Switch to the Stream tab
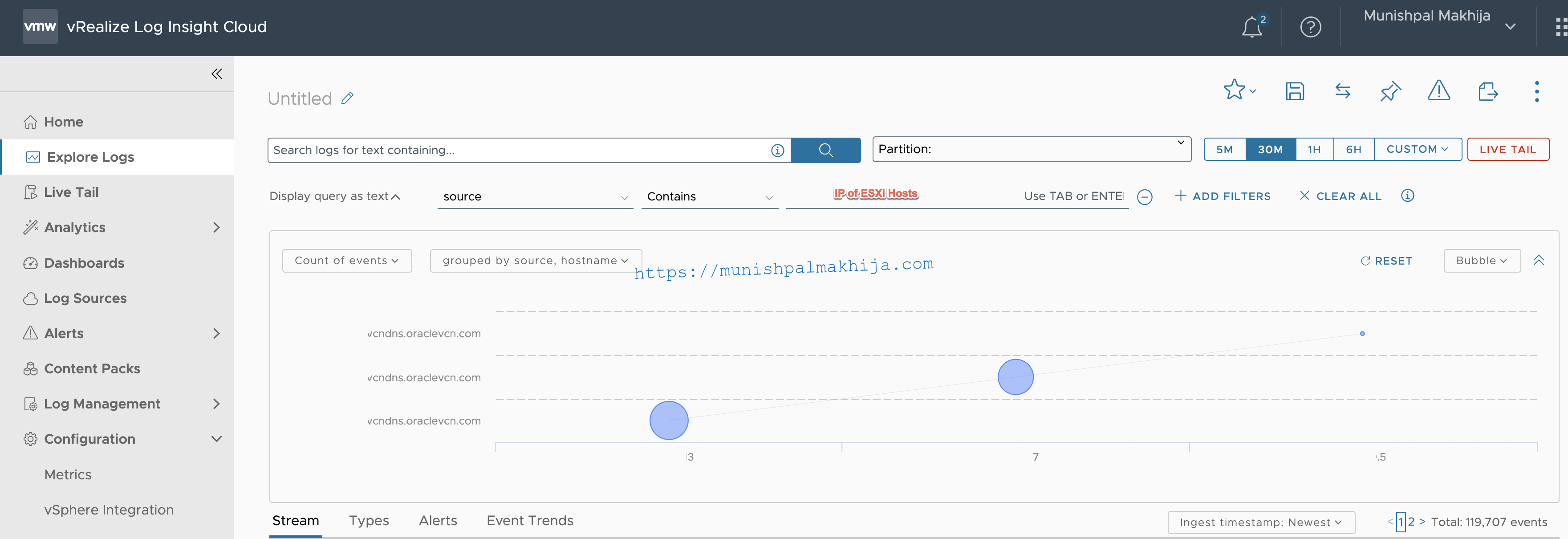Image resolution: width=1568 pixels, height=539 pixels. point(295,521)
